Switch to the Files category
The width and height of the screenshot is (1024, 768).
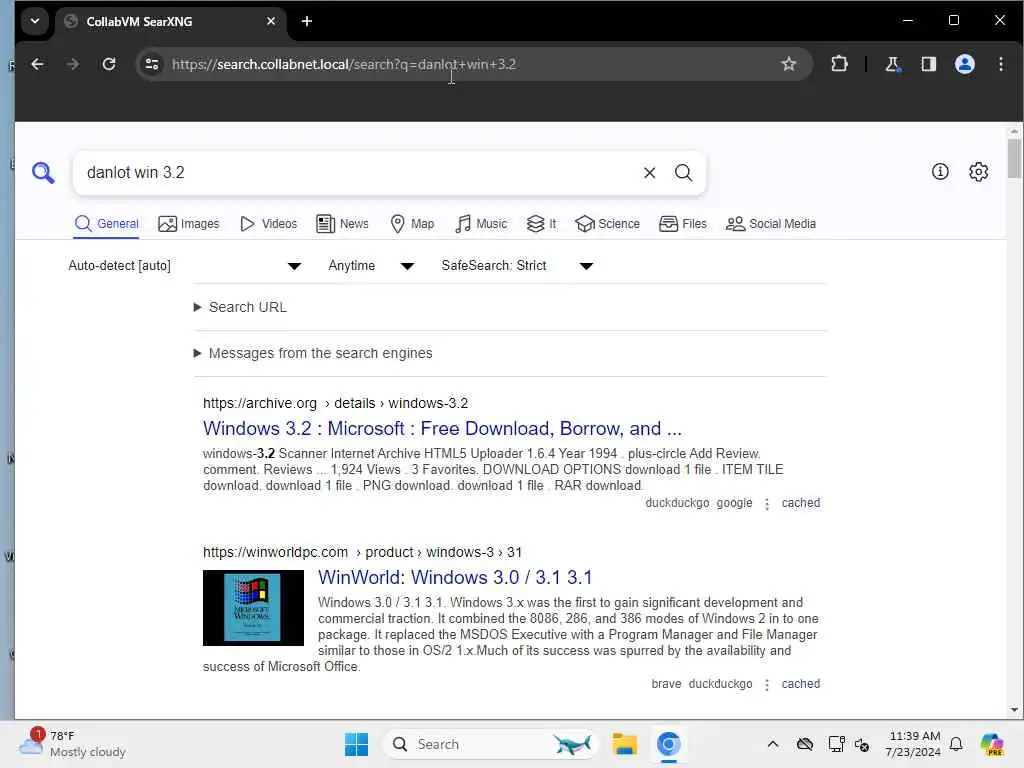(x=683, y=224)
